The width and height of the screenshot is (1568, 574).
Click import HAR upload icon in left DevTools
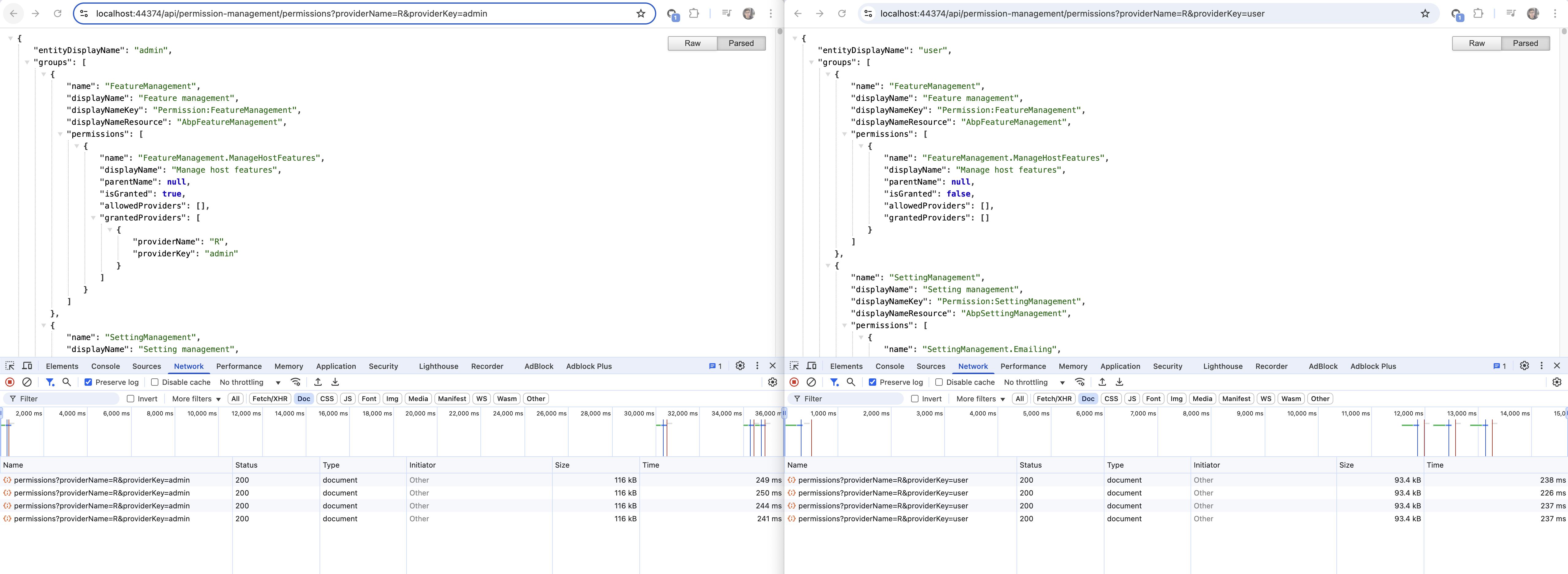318,382
